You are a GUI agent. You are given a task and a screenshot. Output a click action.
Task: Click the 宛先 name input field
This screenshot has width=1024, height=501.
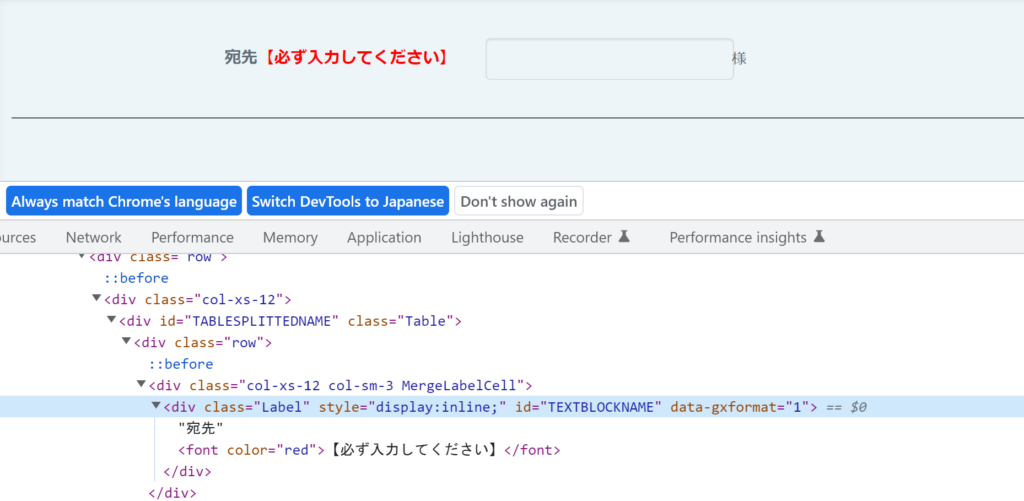coord(609,59)
